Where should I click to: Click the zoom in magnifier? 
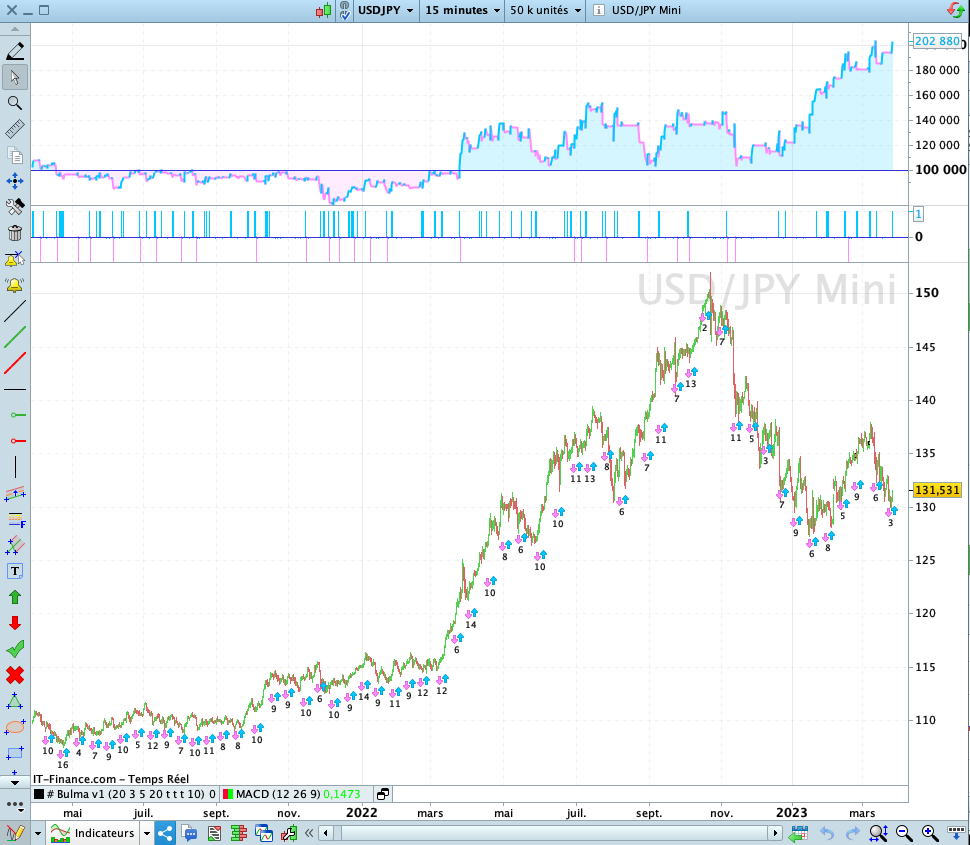coord(929,833)
